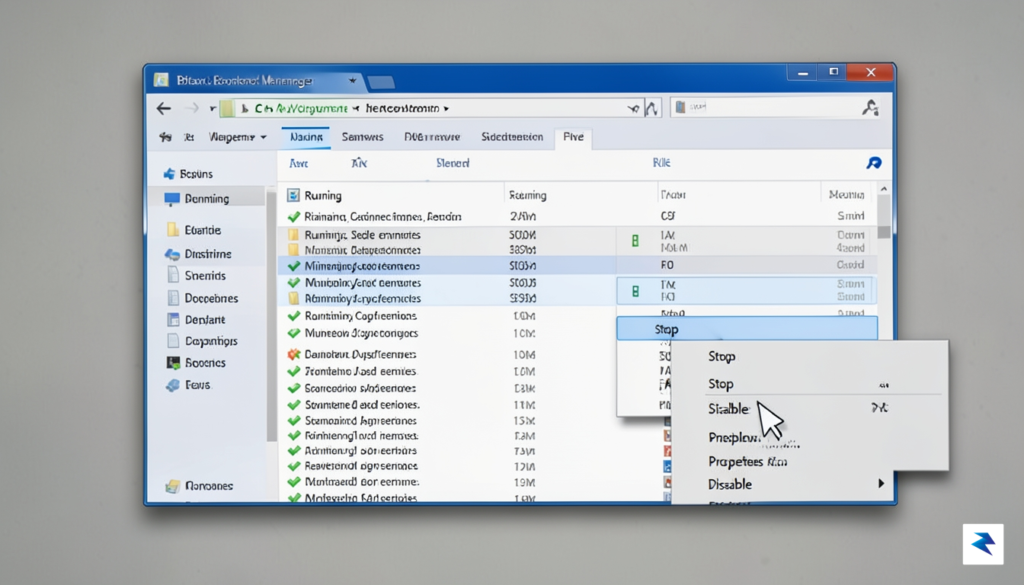Click the 'Rïle' link under the tabs
The image size is (1024, 585).
(662, 163)
